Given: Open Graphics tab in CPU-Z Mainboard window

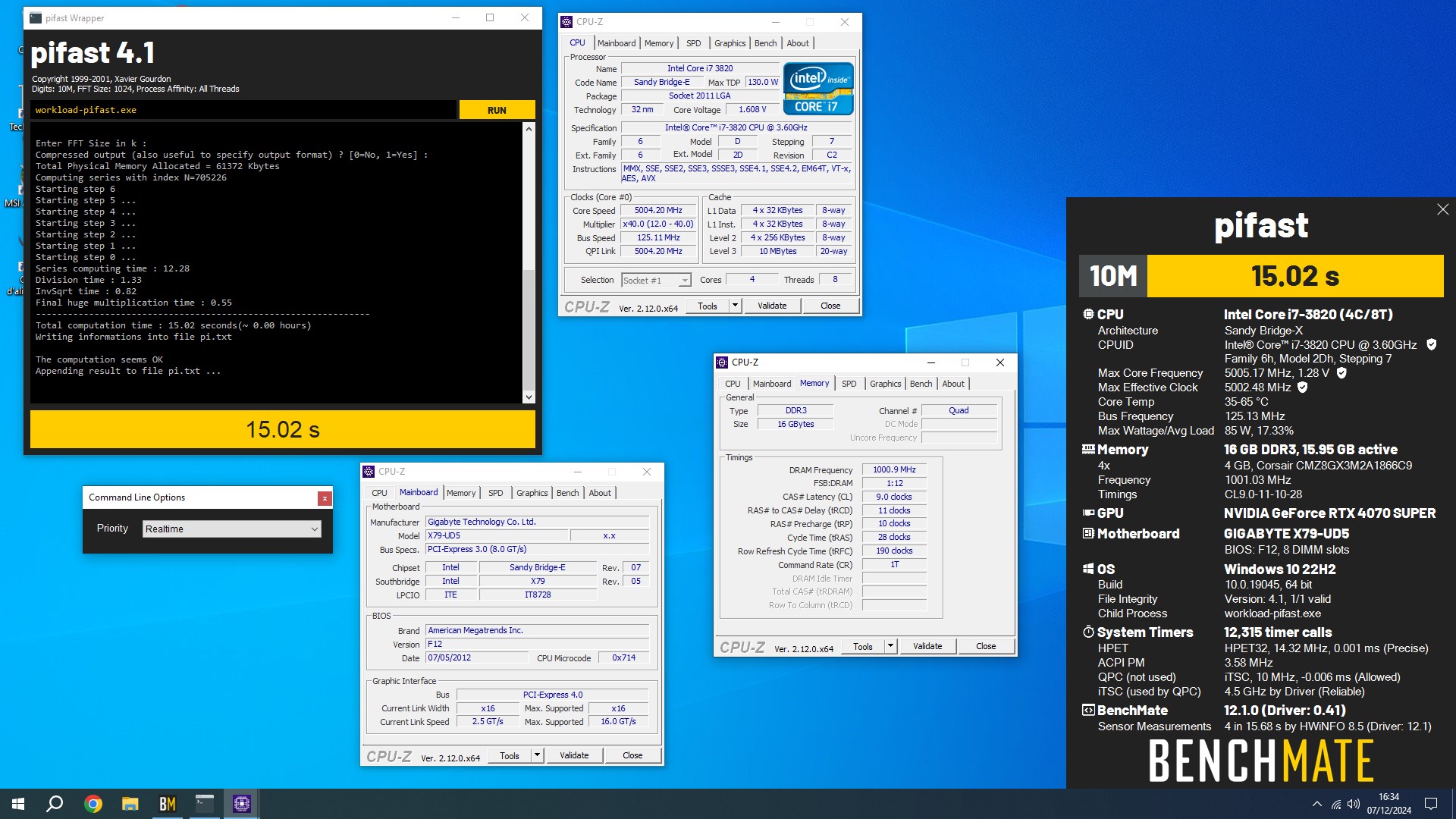Looking at the screenshot, I should 532,493.
